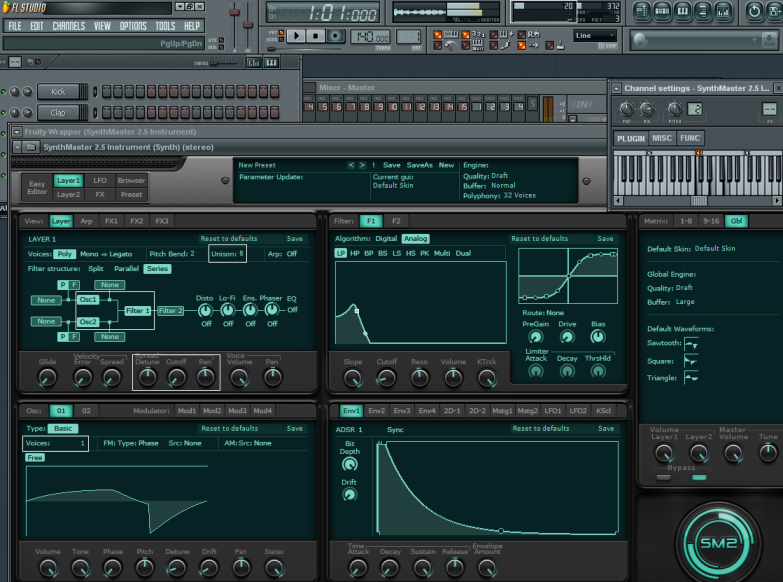The image size is (783, 582).
Task: Select pattern mode PAT indicator
Action: point(282,32)
